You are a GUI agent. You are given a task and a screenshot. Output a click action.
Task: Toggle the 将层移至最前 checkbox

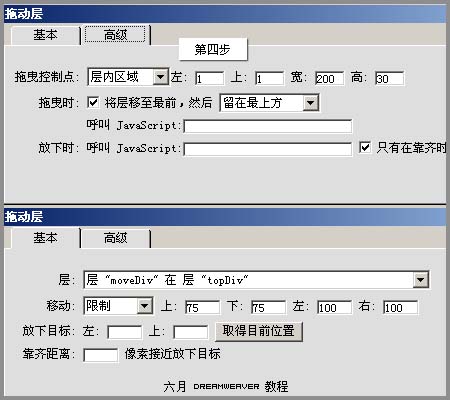(93, 102)
